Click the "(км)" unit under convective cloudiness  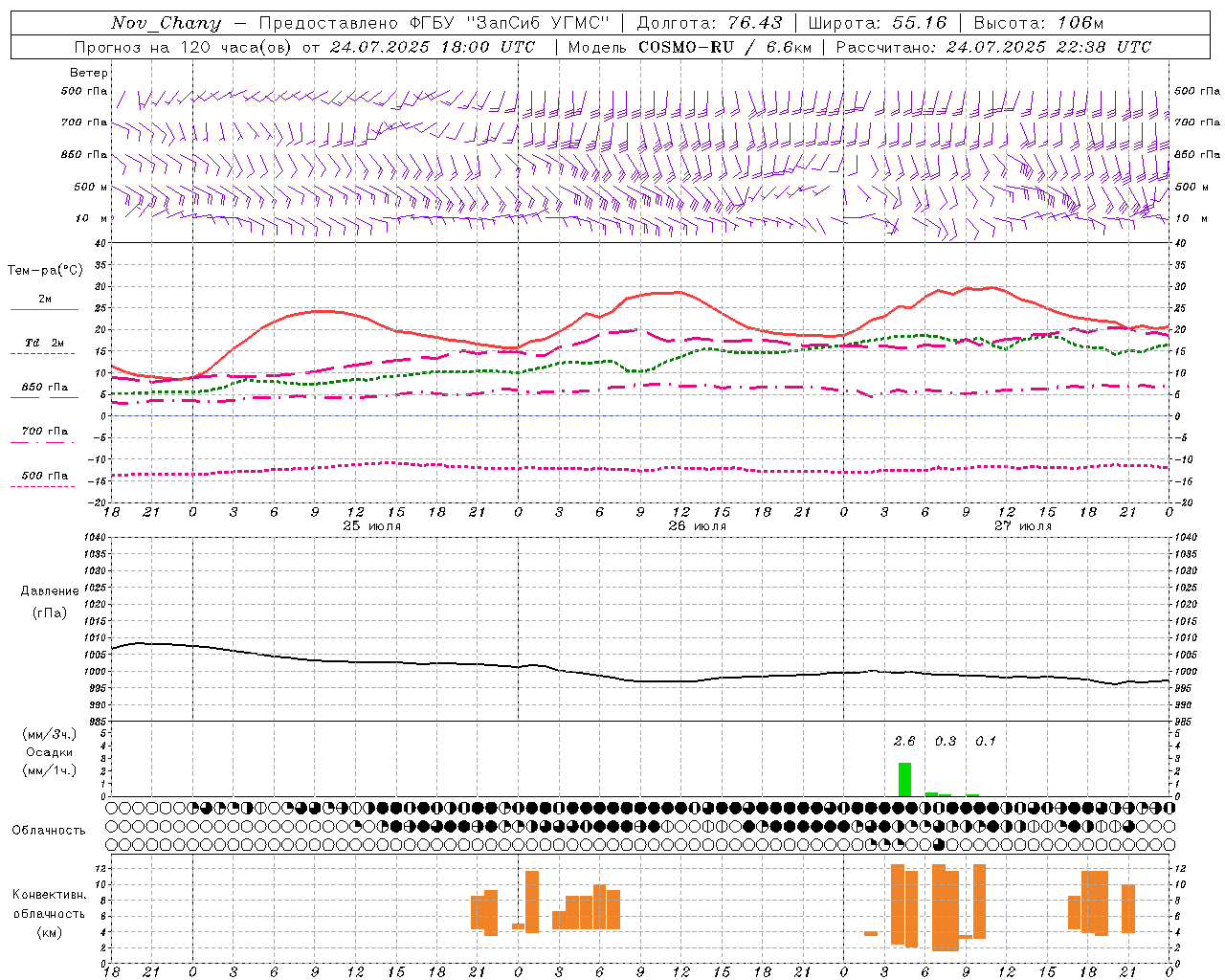[50, 932]
